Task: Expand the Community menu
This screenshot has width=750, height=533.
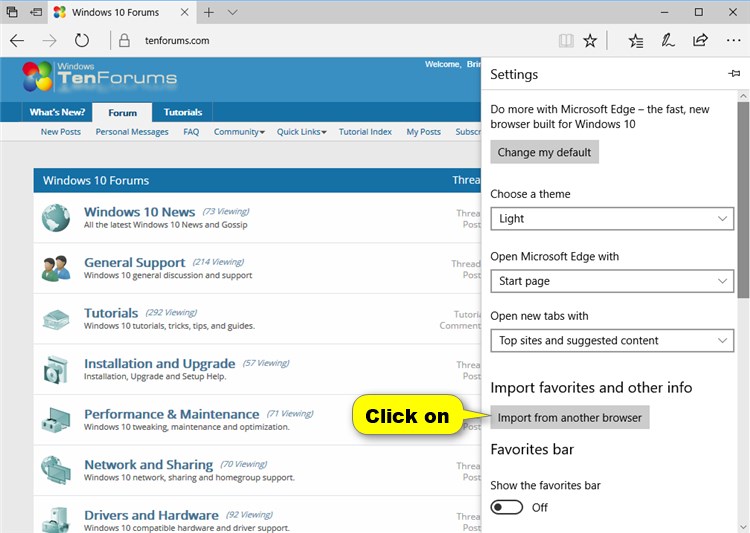Action: point(239,132)
